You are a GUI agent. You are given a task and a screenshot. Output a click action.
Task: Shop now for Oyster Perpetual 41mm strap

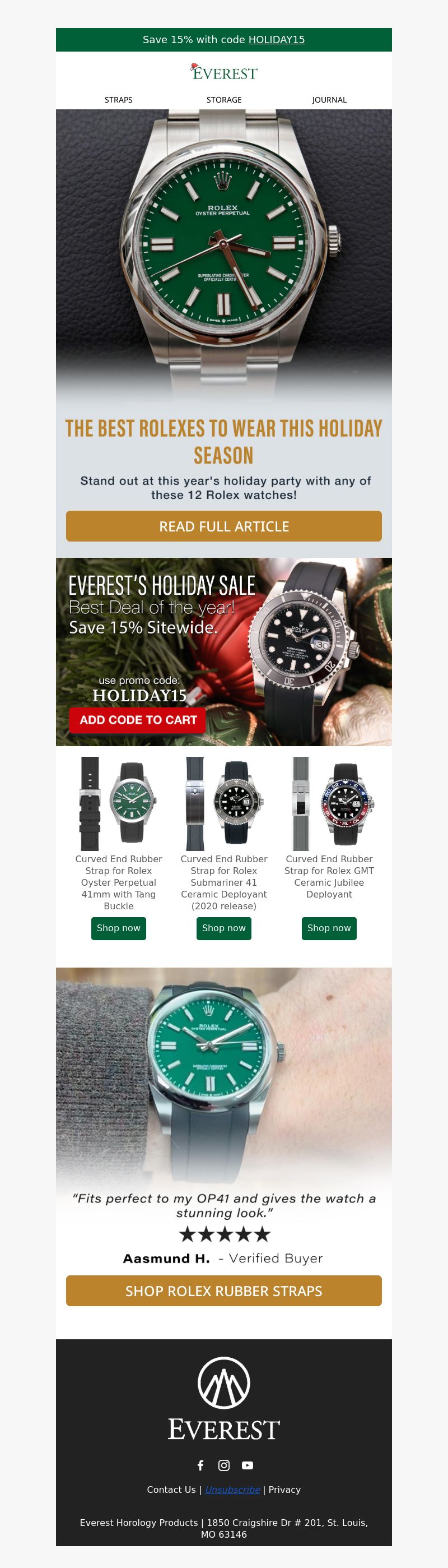[x=119, y=928]
